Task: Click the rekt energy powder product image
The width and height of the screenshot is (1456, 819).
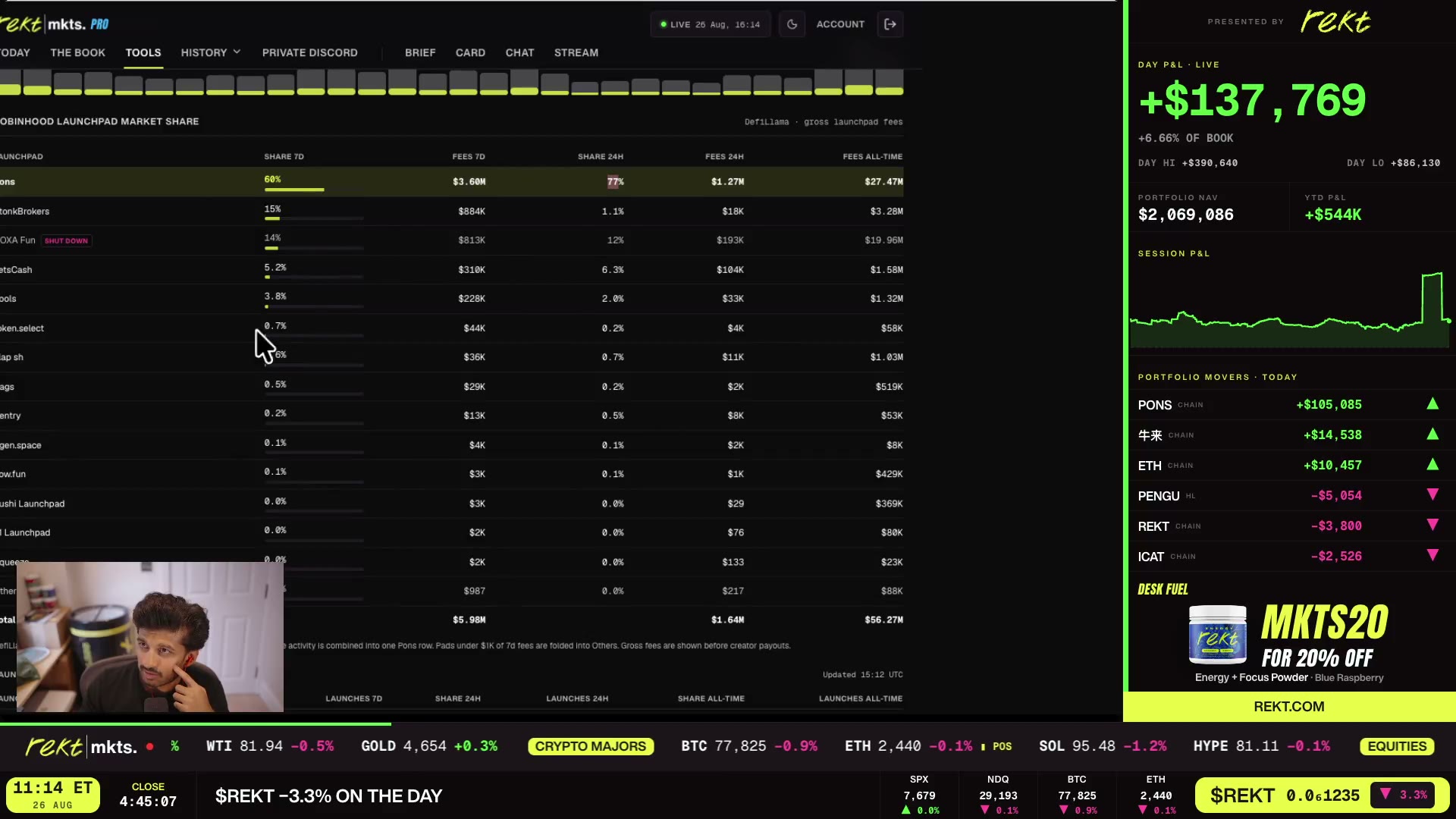Action: coord(1217,635)
